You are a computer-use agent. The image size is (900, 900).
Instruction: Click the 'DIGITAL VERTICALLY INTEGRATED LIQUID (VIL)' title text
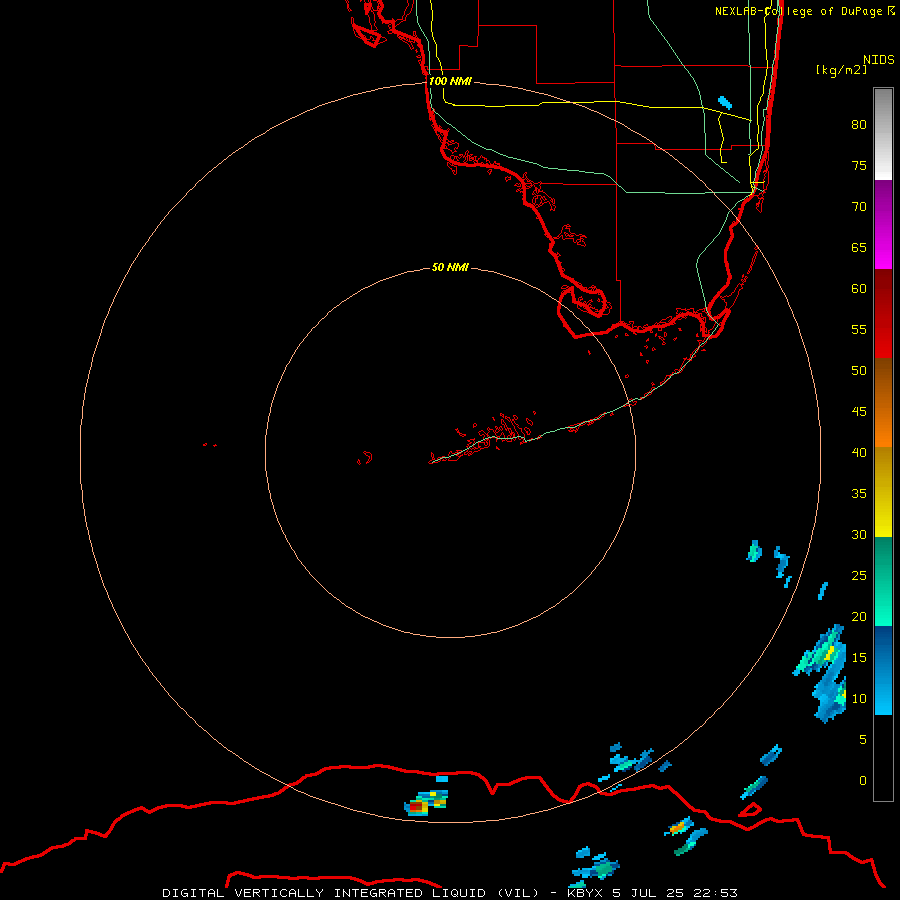click(352, 893)
